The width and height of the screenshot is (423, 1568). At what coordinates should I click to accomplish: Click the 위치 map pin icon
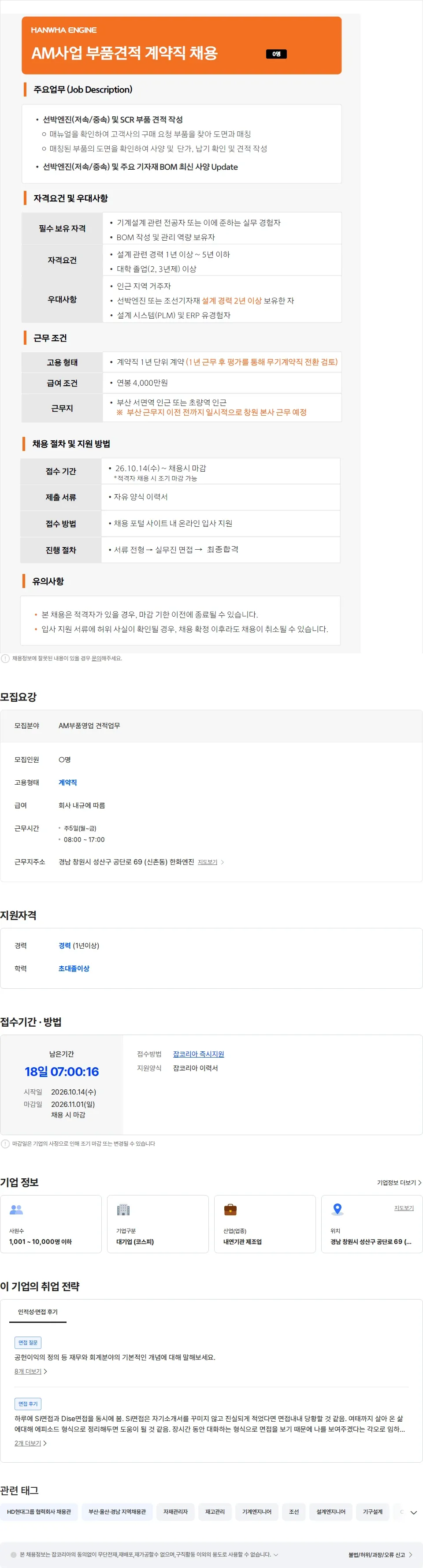338,1210
